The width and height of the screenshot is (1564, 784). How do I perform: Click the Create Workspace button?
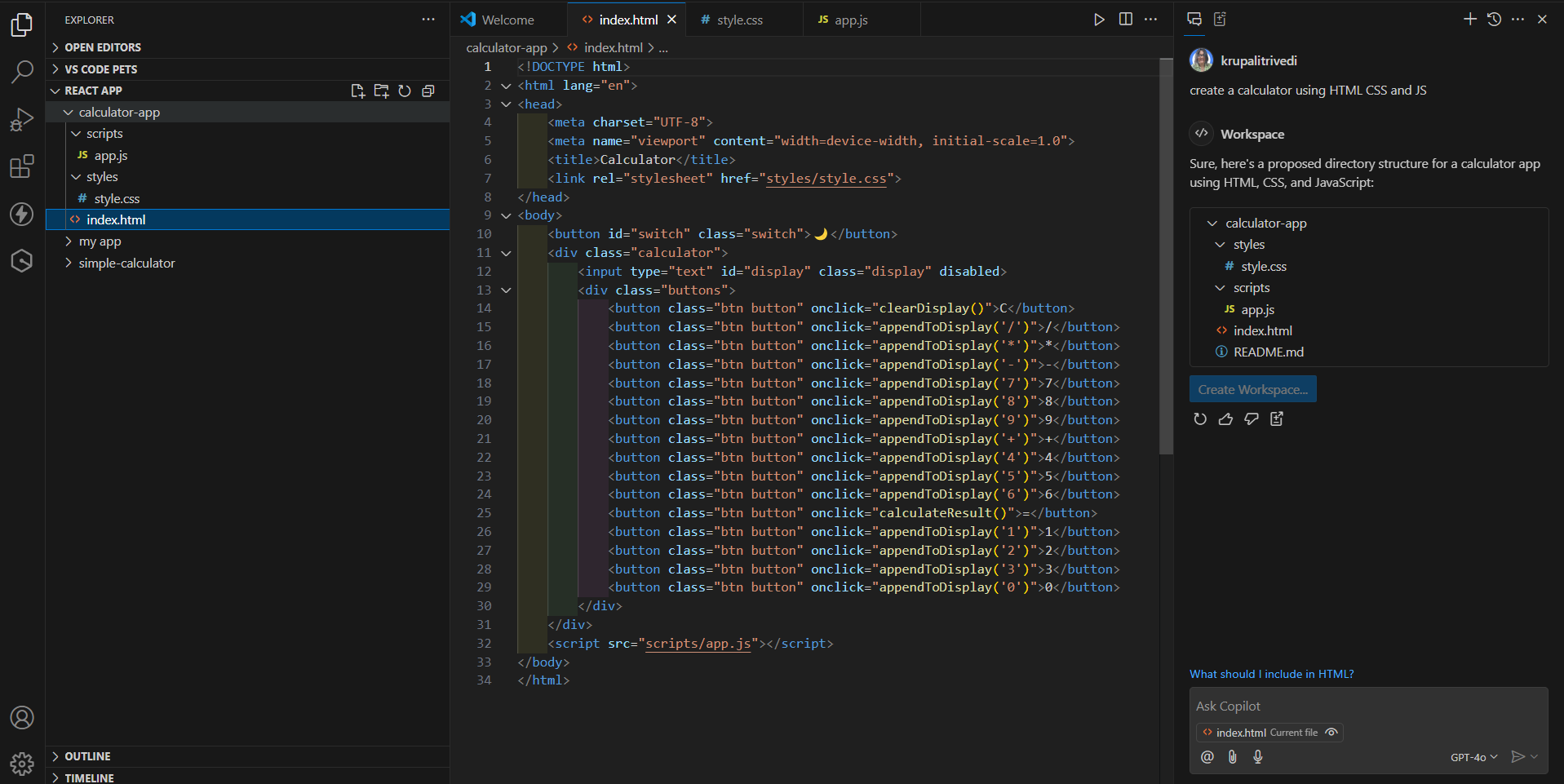[1252, 390]
